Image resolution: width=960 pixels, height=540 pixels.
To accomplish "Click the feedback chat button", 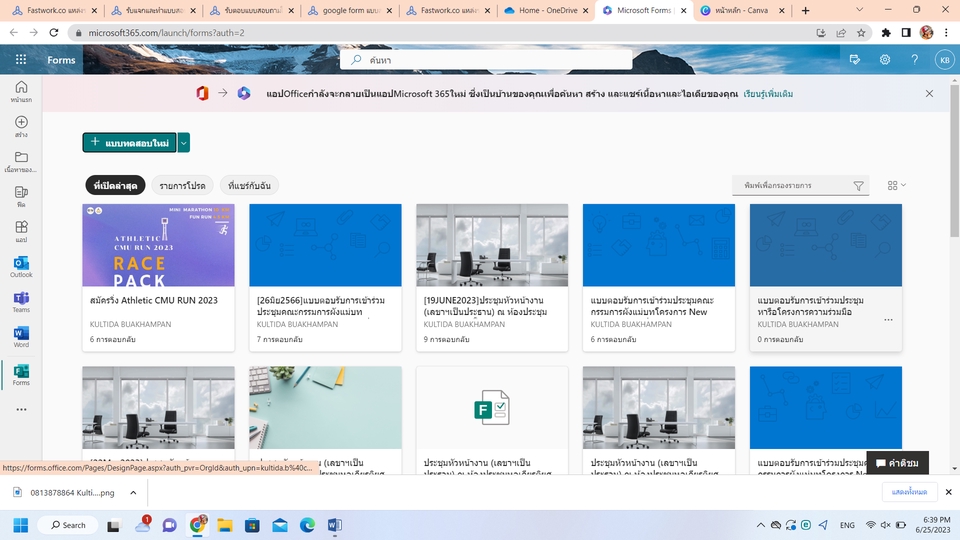I will (897, 463).
